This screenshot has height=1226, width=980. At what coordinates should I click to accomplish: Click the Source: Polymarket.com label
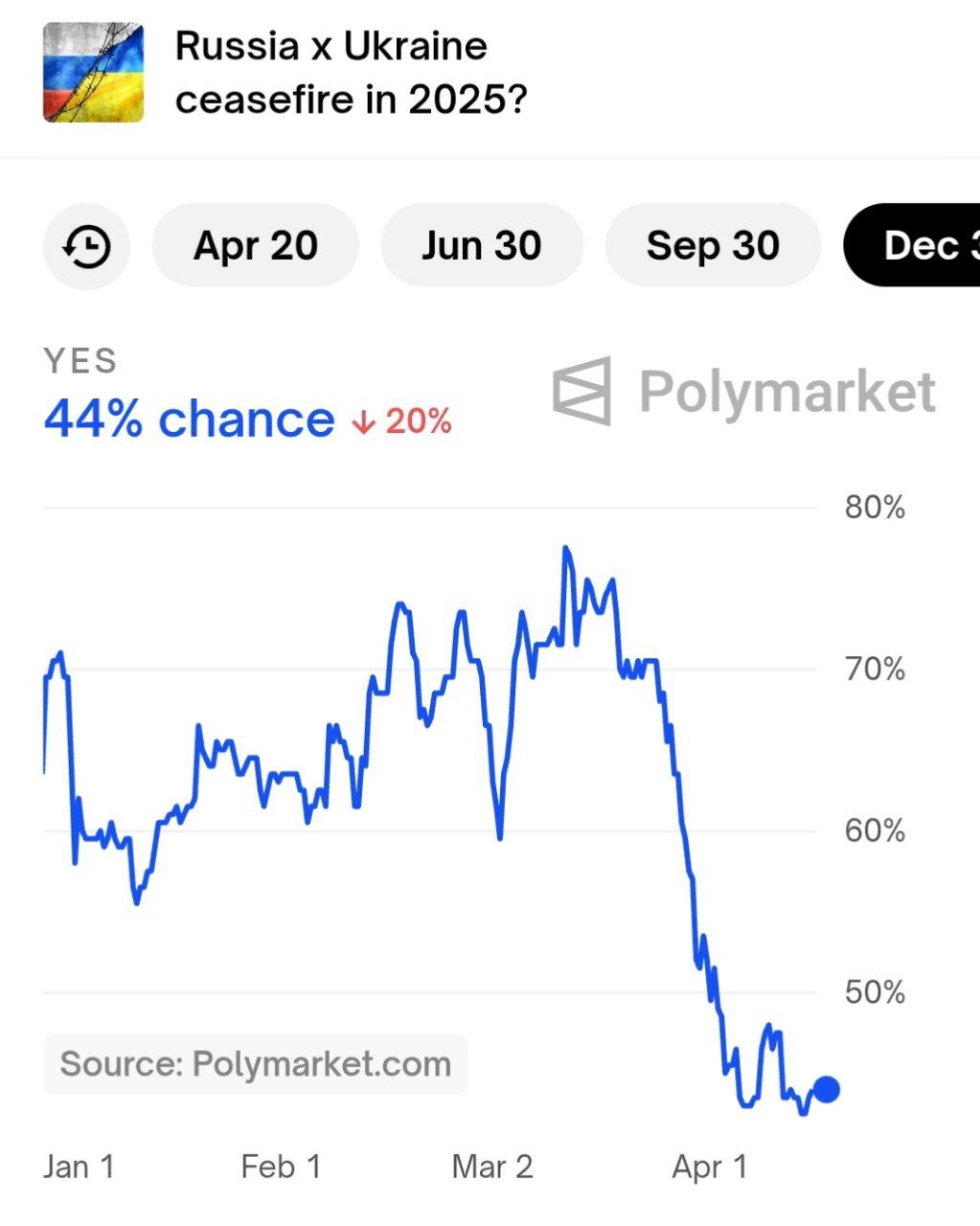click(x=255, y=1064)
